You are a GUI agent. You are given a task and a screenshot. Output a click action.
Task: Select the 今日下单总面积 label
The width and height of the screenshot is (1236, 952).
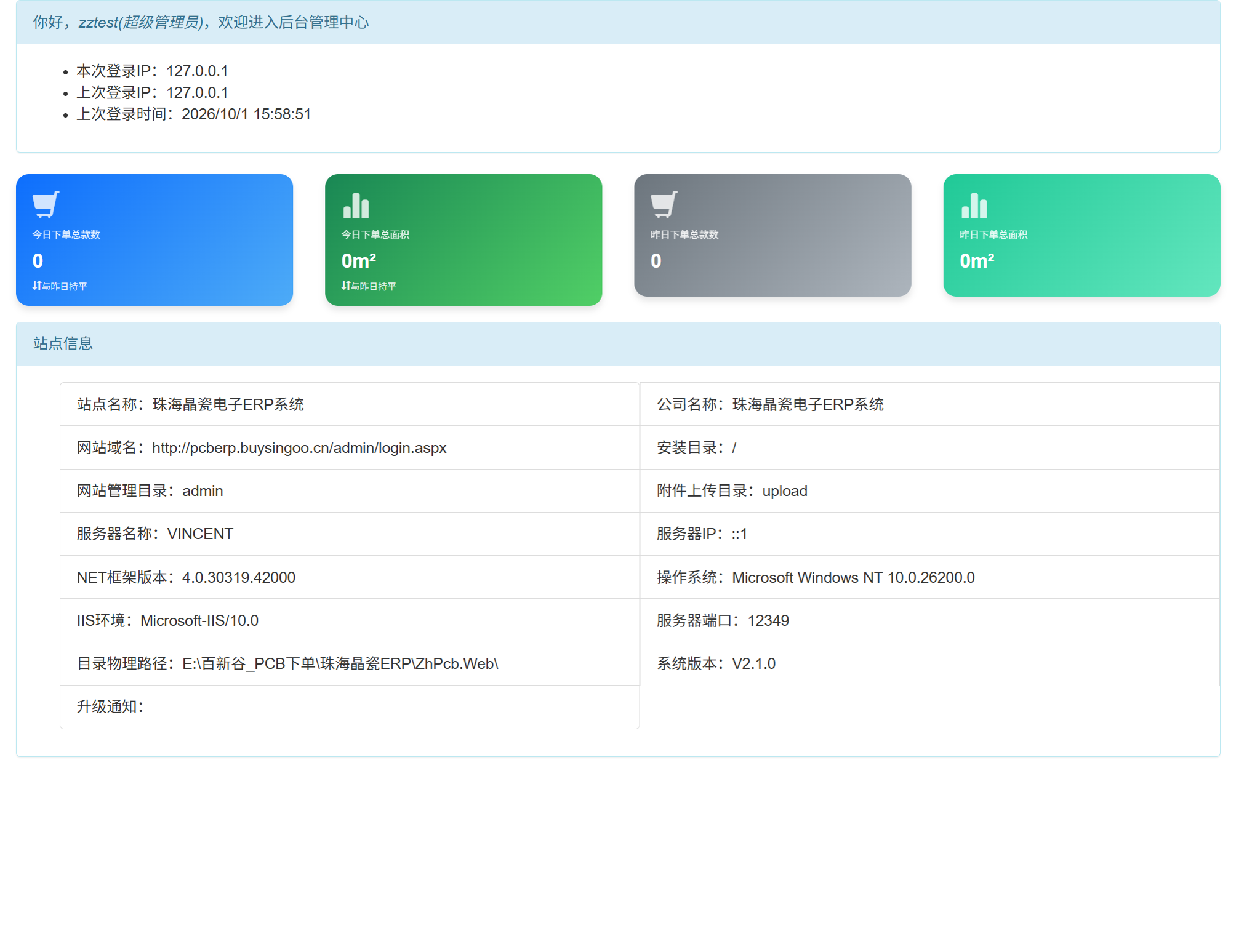pos(375,234)
